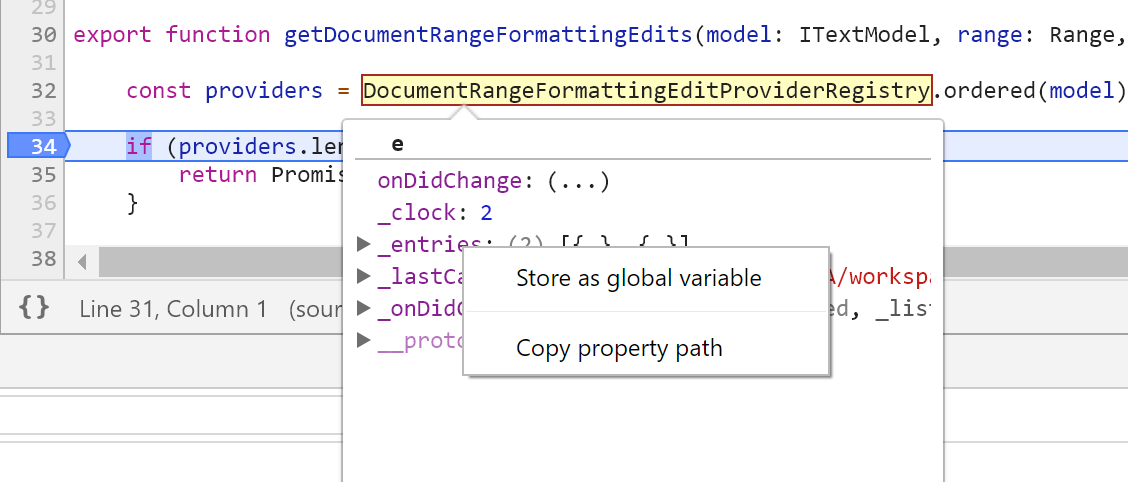Viewport: 1128px width, 482px height.
Task: Click line number 30 in gutter
Action: 44,35
